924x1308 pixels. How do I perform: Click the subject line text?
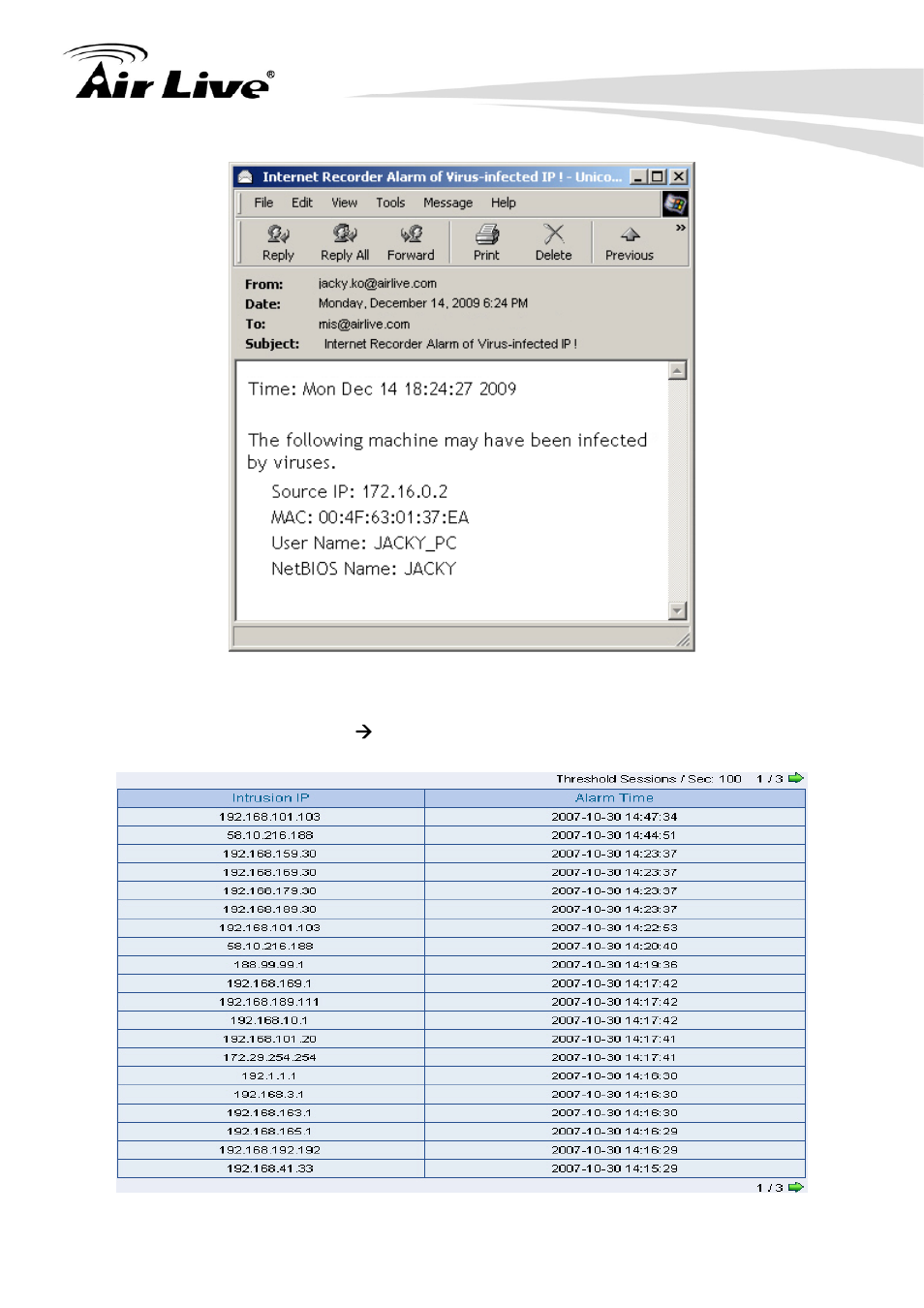coord(450,344)
